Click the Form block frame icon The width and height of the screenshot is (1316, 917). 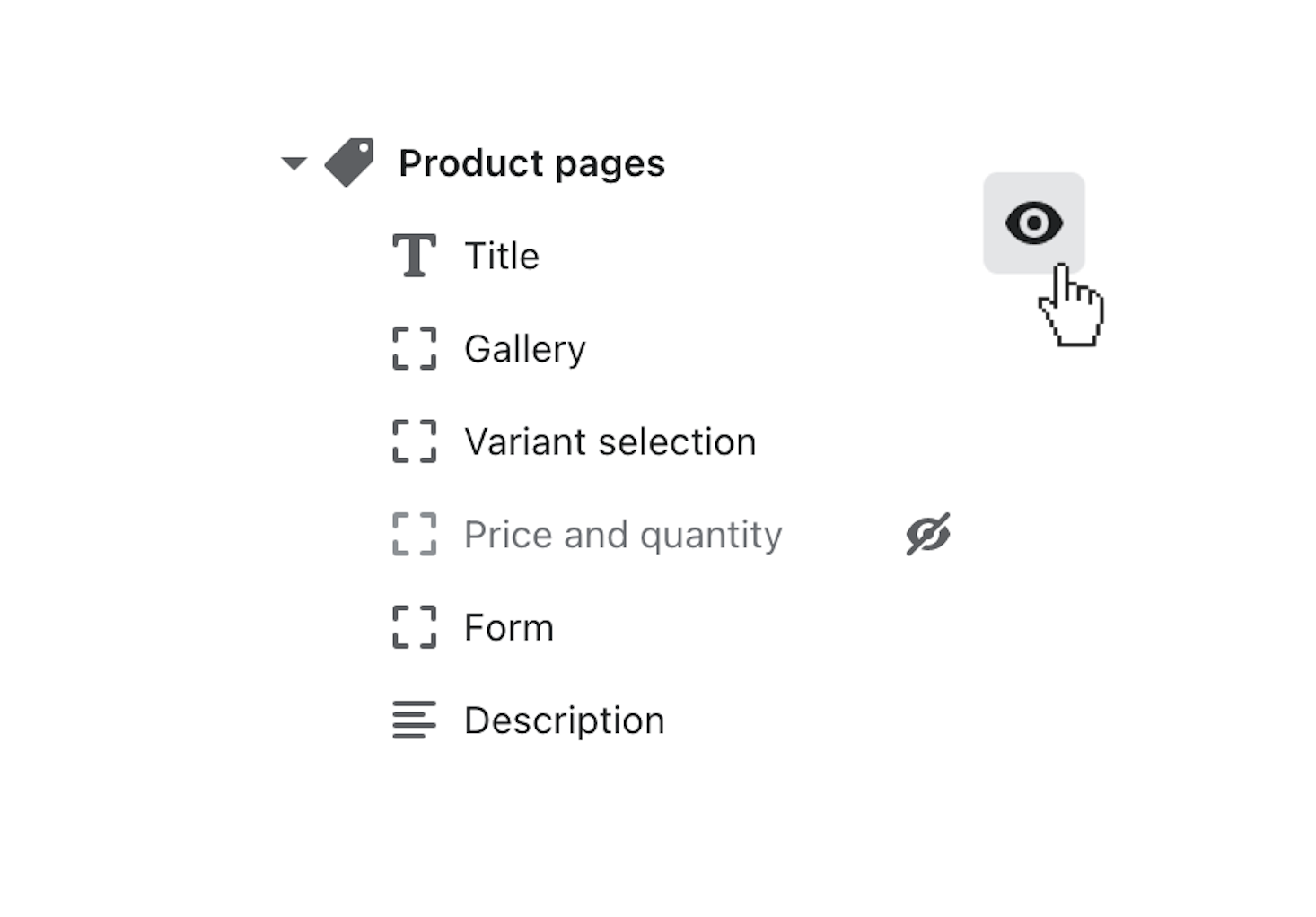click(x=414, y=627)
